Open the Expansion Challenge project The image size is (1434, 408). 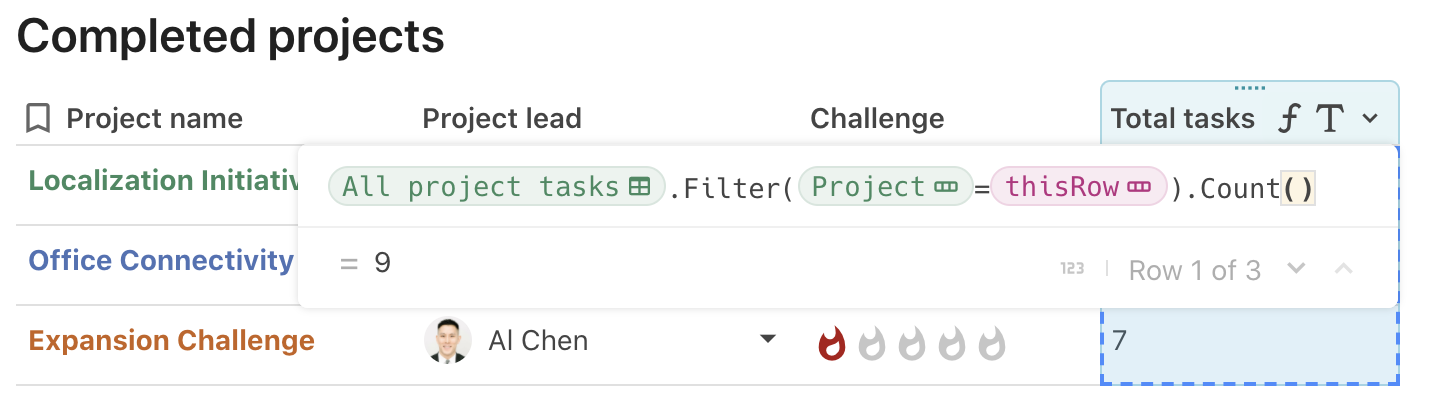tap(171, 341)
